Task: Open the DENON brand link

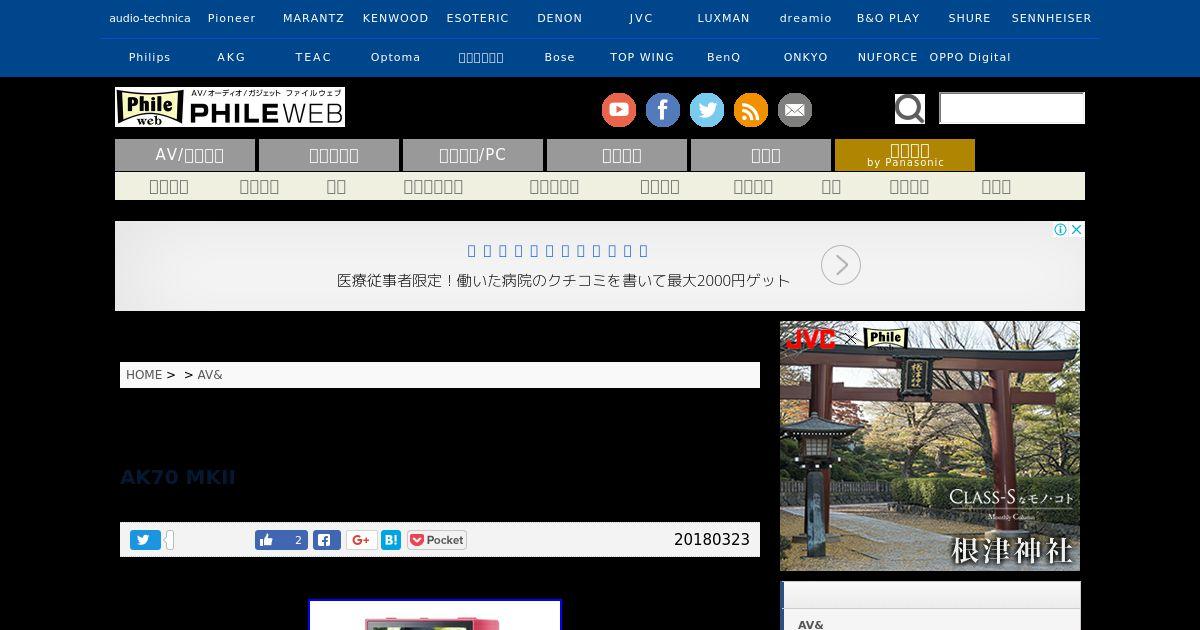Action: point(560,18)
